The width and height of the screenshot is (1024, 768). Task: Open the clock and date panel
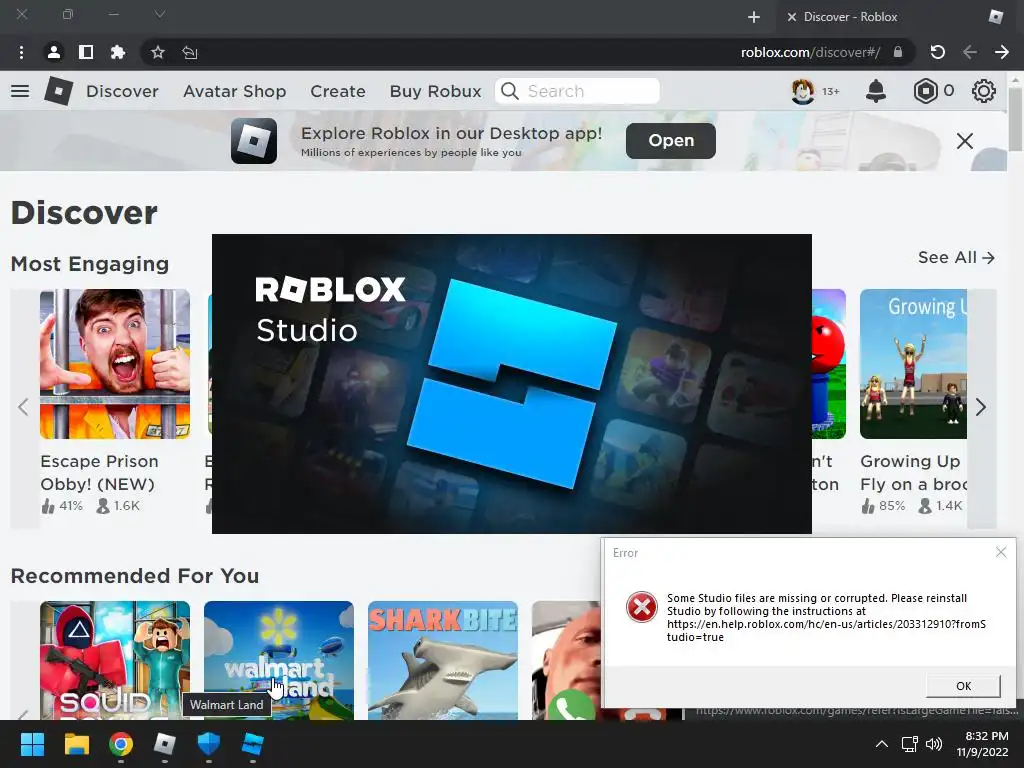(983, 744)
